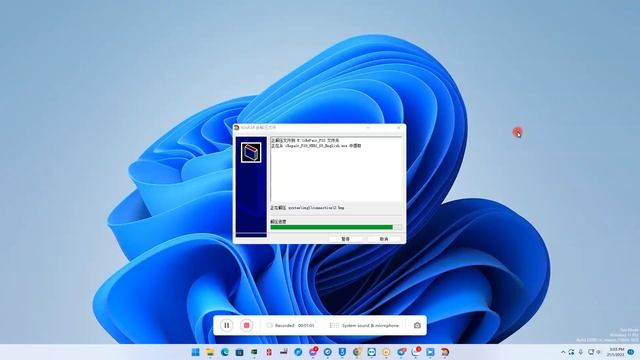Launch Microsoft Edge from the taskbar
The height and width of the screenshot is (360, 640).
pyautogui.click(x=225, y=352)
